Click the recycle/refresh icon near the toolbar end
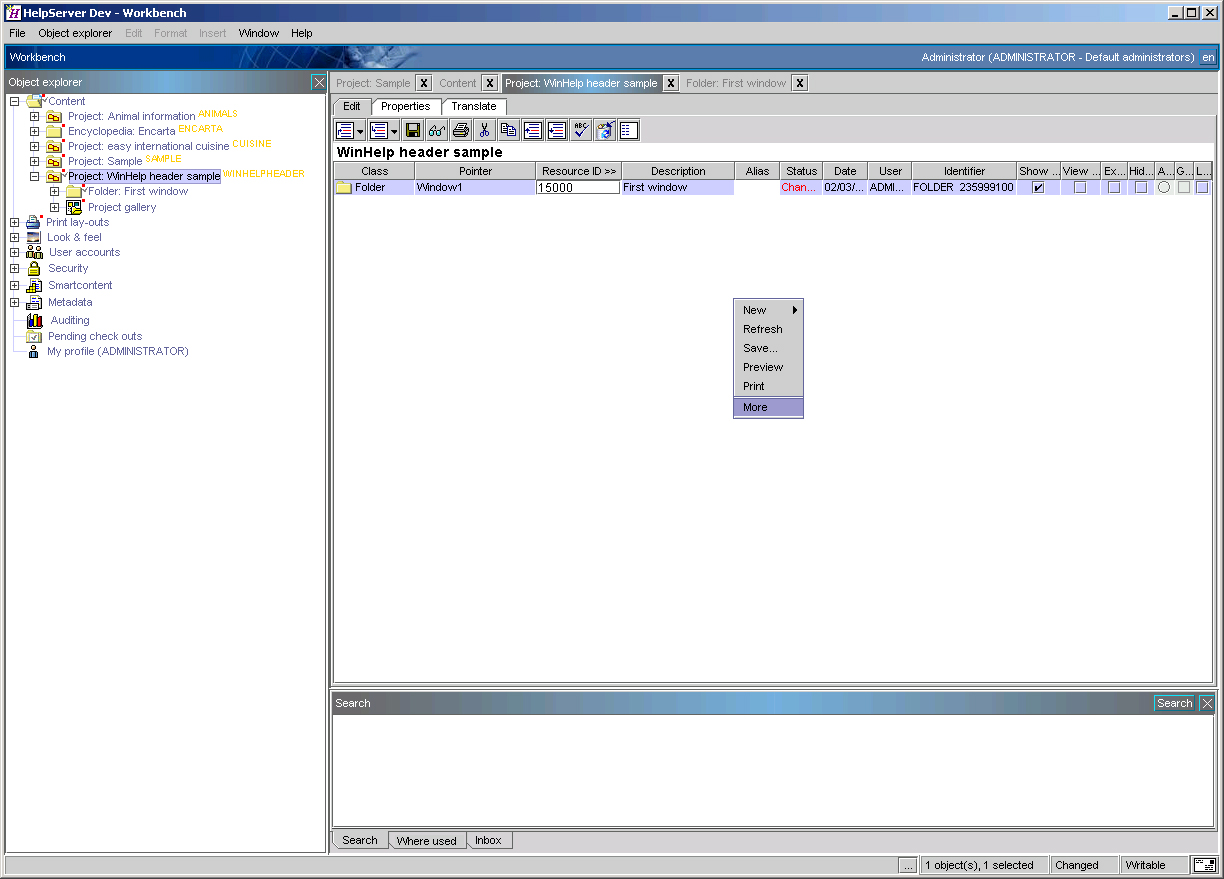Screen dimensions: 1224x879 [x=604, y=129]
